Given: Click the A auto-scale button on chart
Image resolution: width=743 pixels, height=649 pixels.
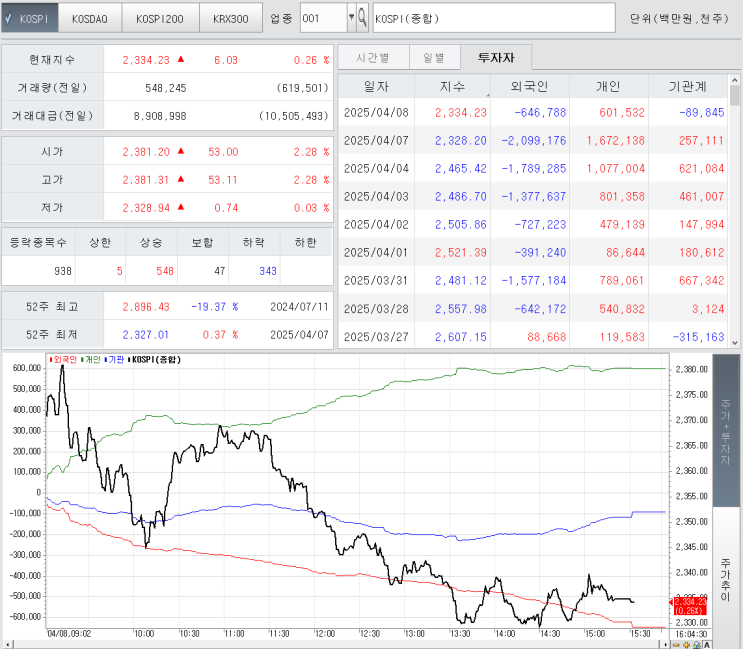Looking at the screenshot, I should click(x=707, y=645).
